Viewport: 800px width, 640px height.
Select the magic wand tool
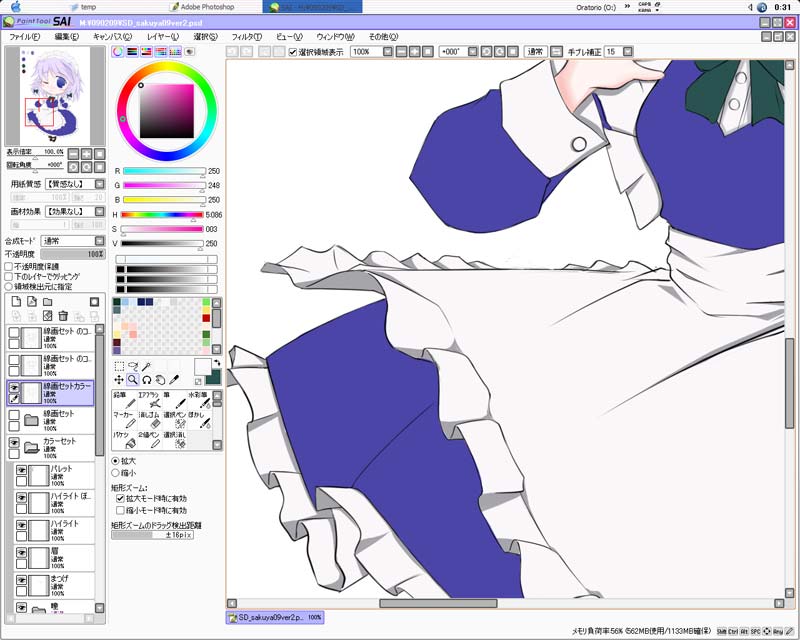tap(146, 366)
